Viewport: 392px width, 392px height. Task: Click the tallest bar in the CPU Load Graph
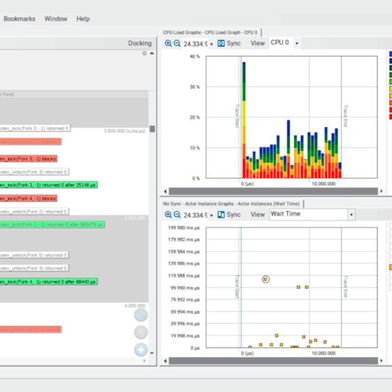click(244, 120)
